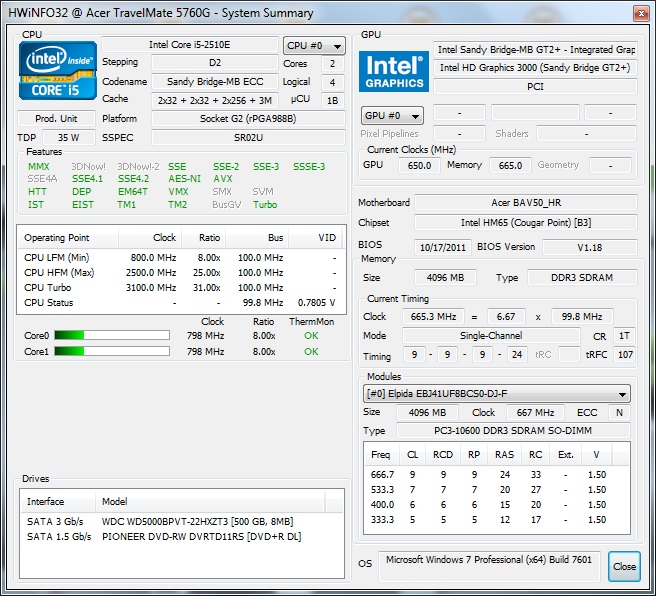Screen dimensions: 656x596
Task: Click the cache value 2x32 + 2x32 + 2x256 + 3M
Action: (x=215, y=100)
